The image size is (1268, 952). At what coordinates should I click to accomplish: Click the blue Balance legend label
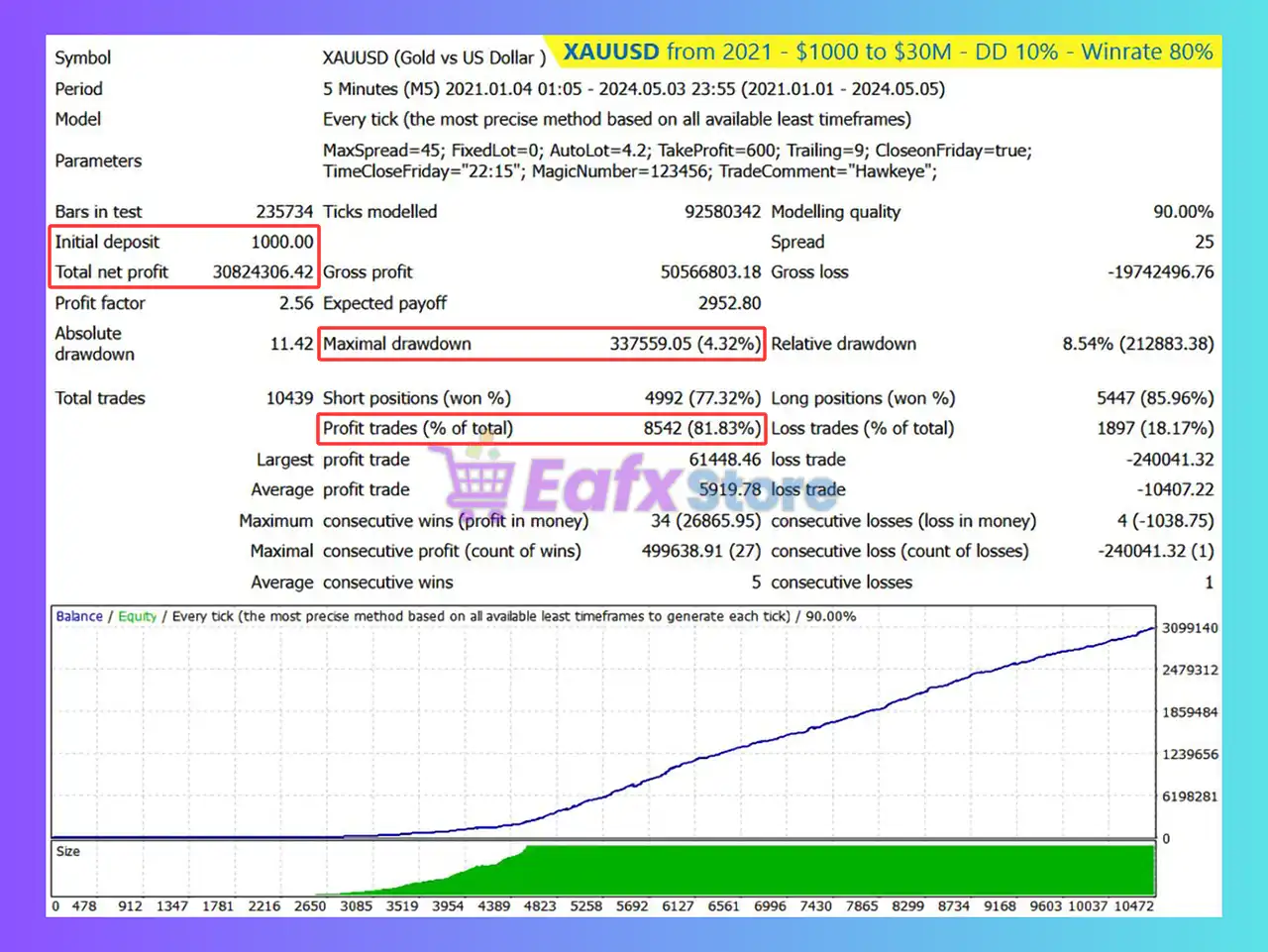pyautogui.click(x=79, y=616)
